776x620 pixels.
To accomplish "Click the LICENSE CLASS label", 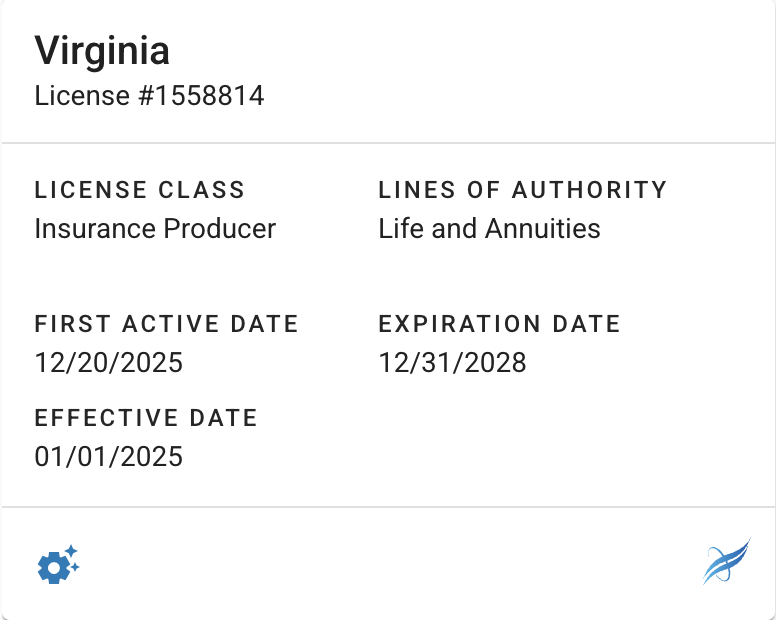I will pyautogui.click(x=139, y=190).
